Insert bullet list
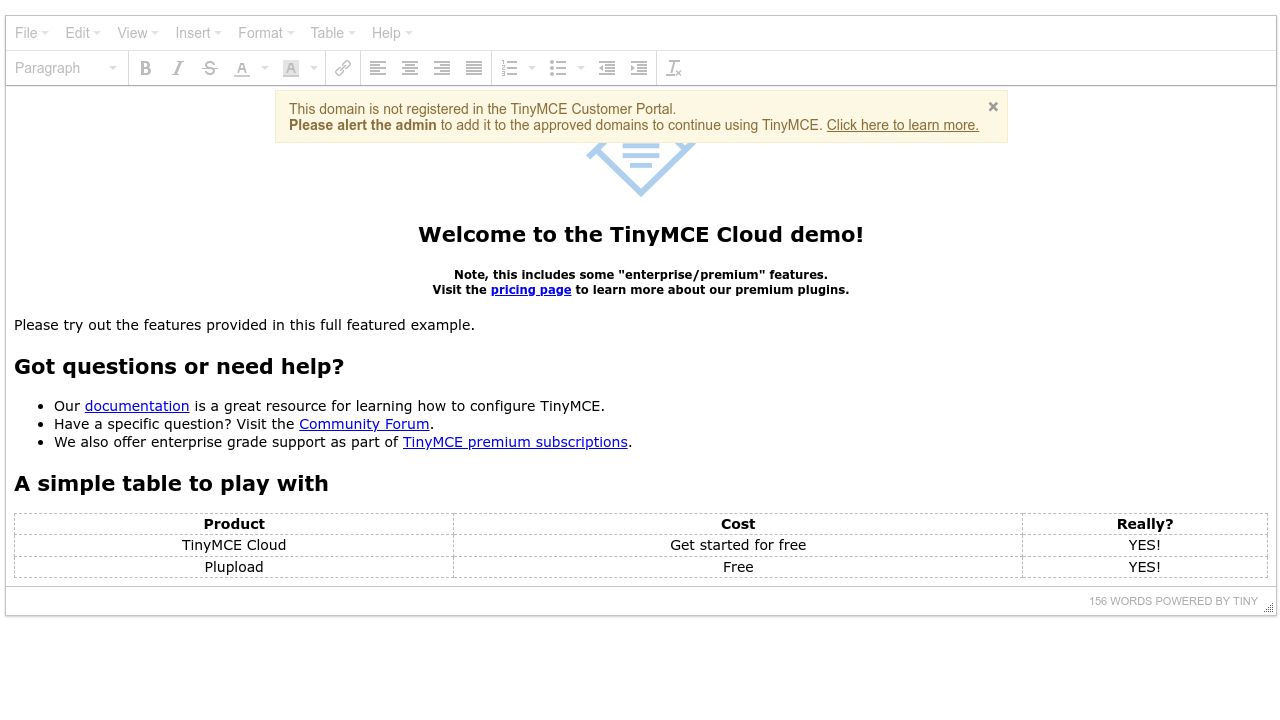Viewport: 1280px width, 720px height. [x=559, y=68]
